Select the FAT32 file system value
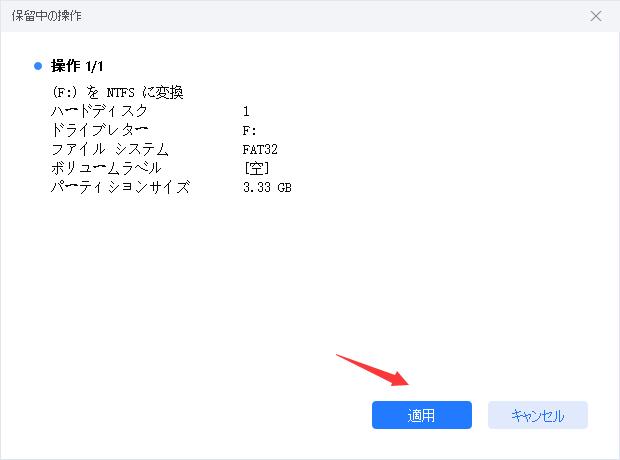 tap(260, 150)
